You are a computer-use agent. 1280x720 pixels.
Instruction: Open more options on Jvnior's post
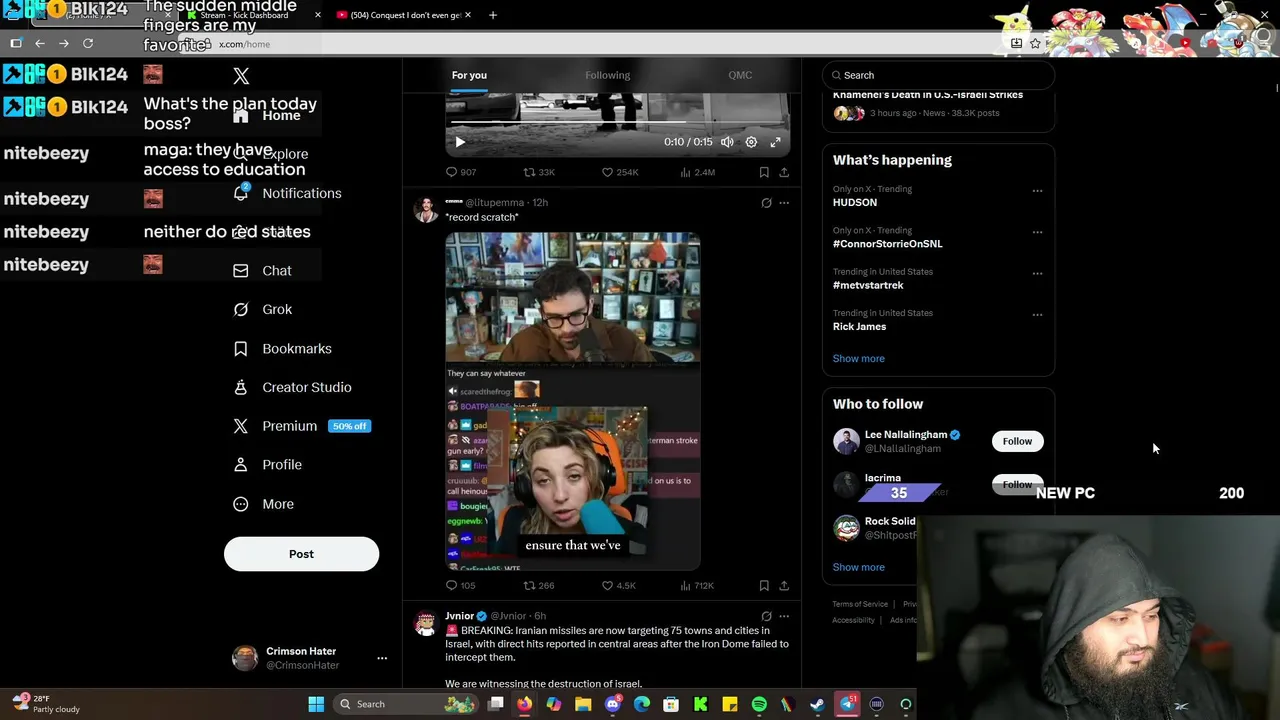click(784, 616)
